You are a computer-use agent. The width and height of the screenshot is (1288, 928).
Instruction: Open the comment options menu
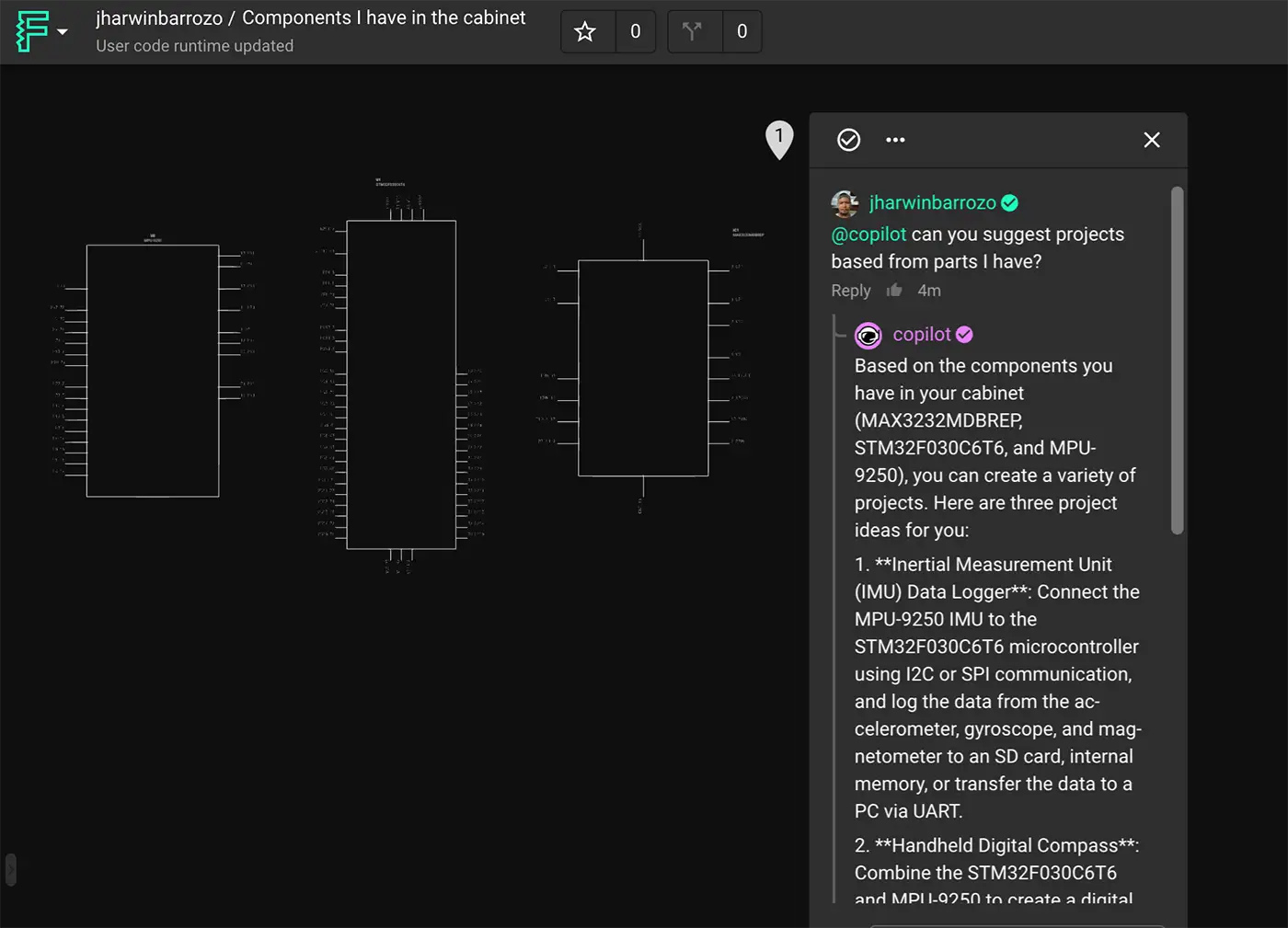coord(895,140)
